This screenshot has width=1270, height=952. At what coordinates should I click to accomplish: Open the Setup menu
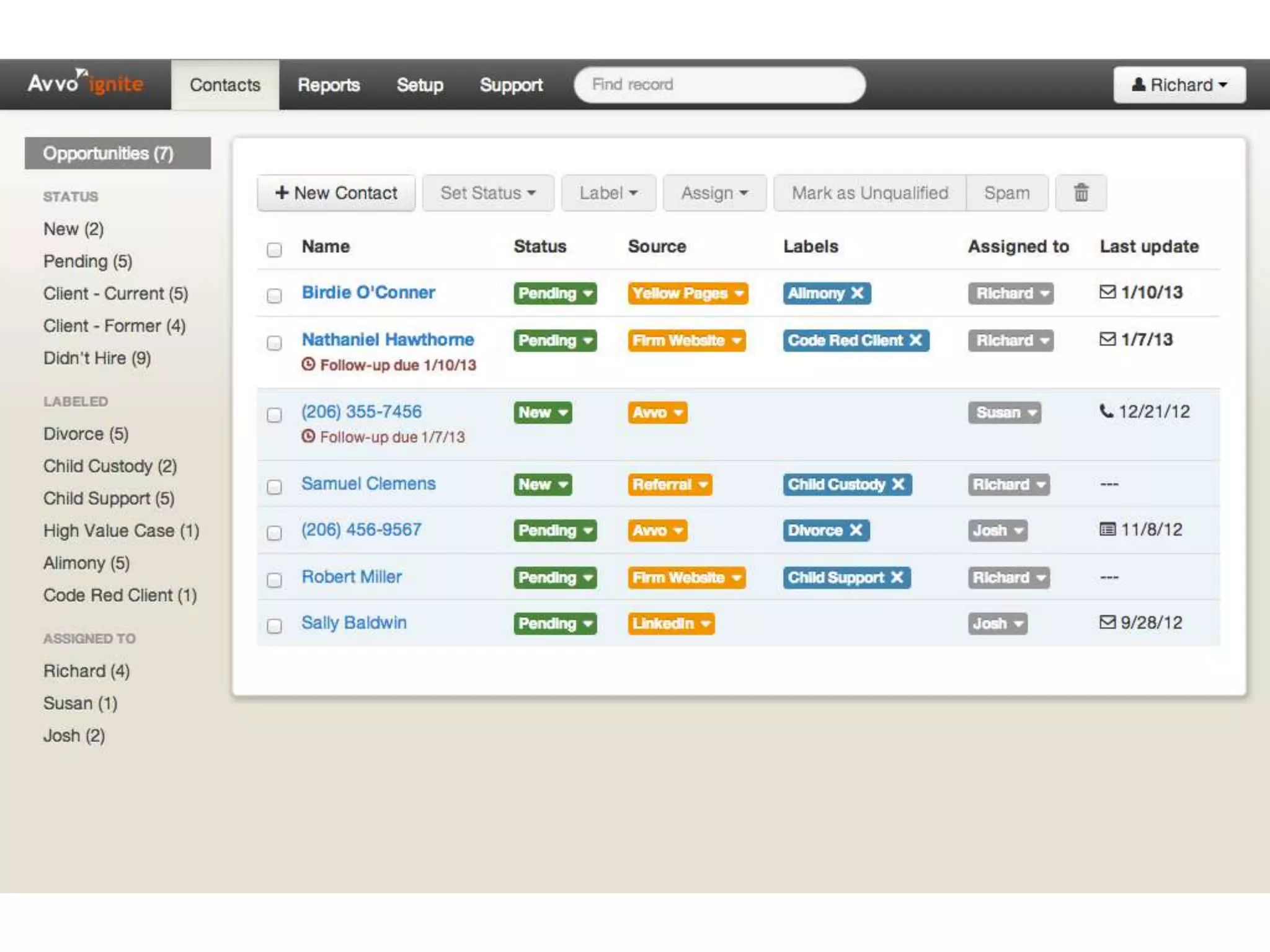click(x=420, y=85)
